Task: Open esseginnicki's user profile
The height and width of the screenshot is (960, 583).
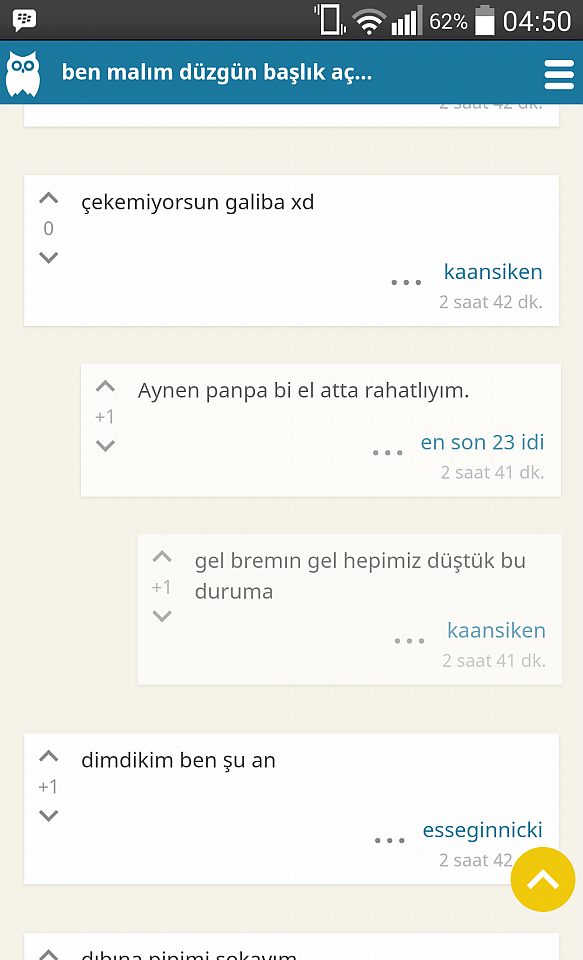Action: pyautogui.click(x=483, y=830)
